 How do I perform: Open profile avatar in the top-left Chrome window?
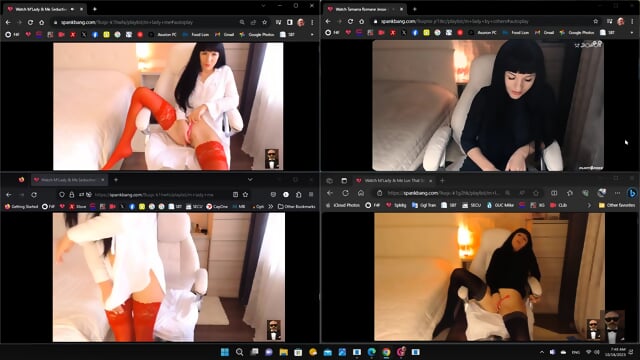click(x=301, y=22)
